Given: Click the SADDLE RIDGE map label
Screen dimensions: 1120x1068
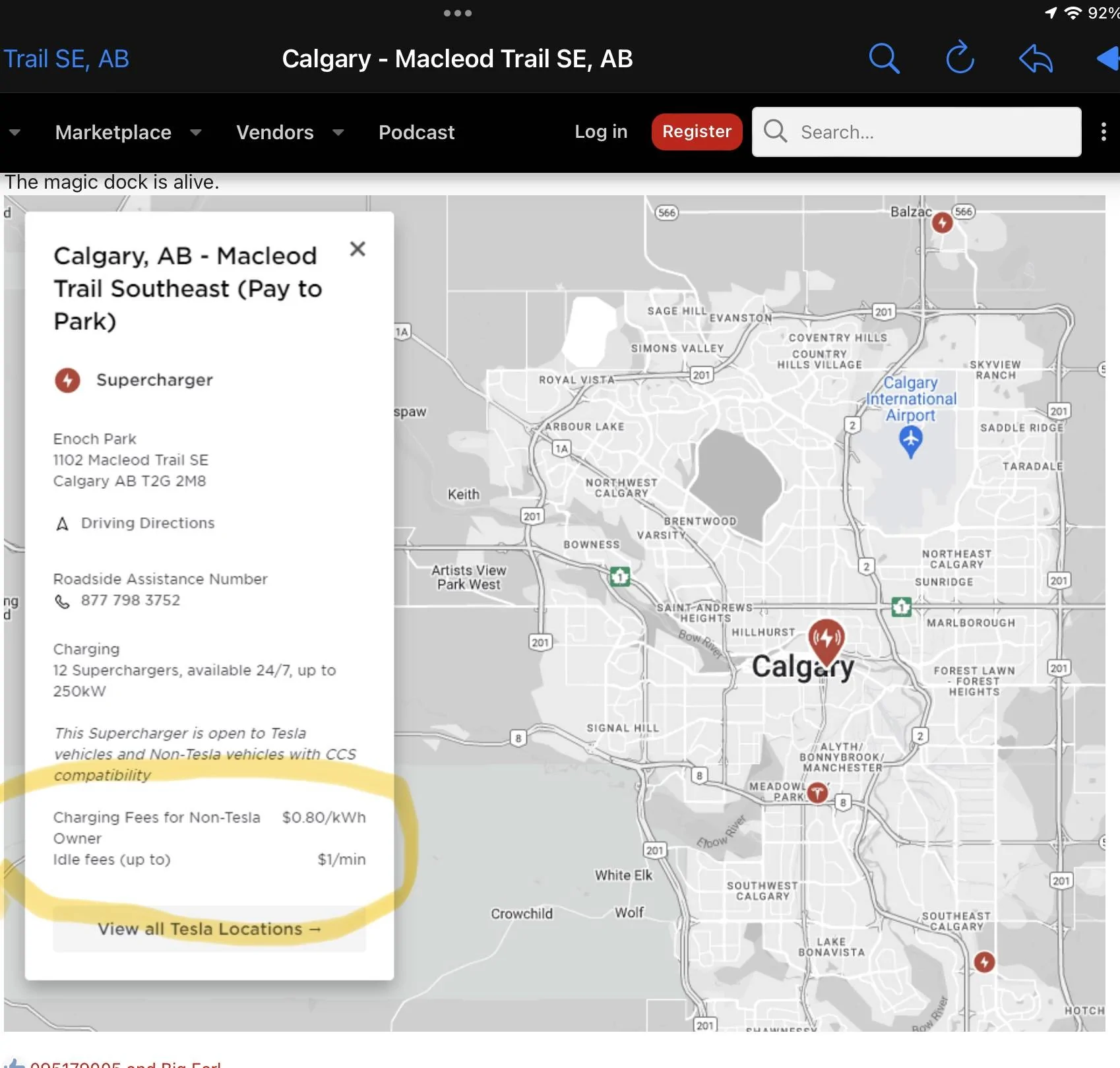Looking at the screenshot, I should pyautogui.click(x=1022, y=427).
